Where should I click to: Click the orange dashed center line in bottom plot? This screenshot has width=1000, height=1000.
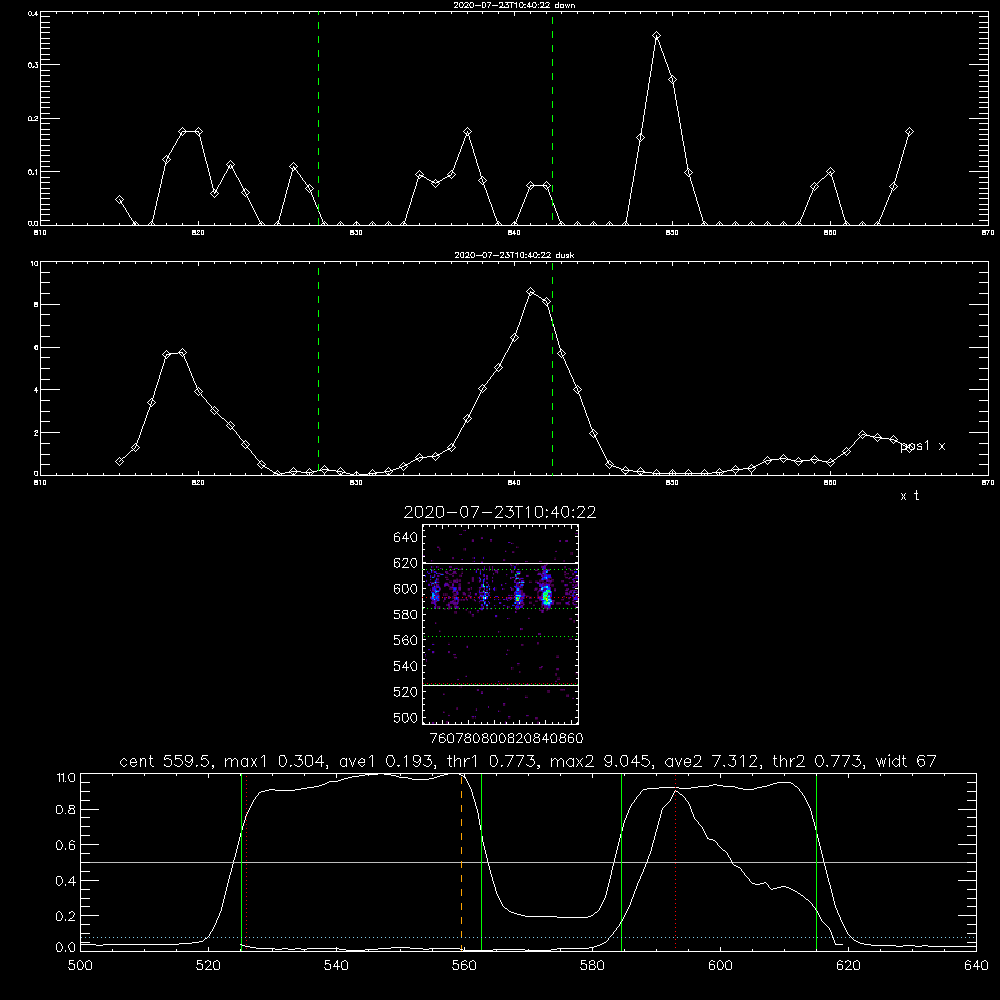click(x=461, y=862)
